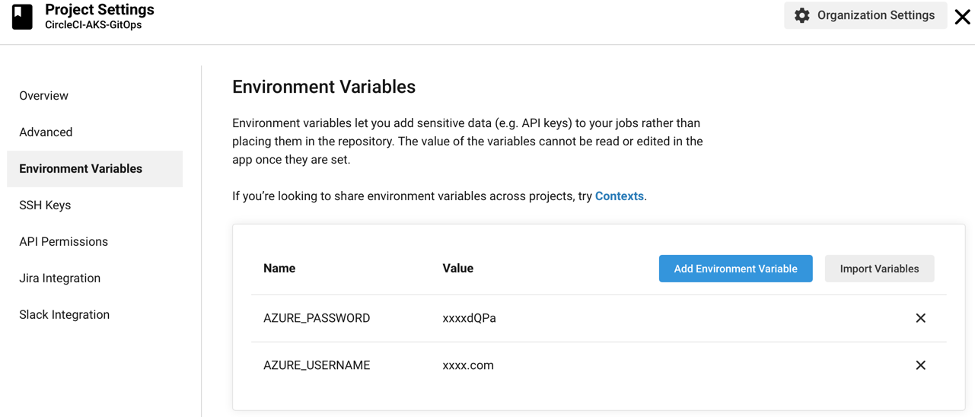The height and width of the screenshot is (418, 977).
Task: Click the xxxx.com value
Action: (x=468, y=365)
